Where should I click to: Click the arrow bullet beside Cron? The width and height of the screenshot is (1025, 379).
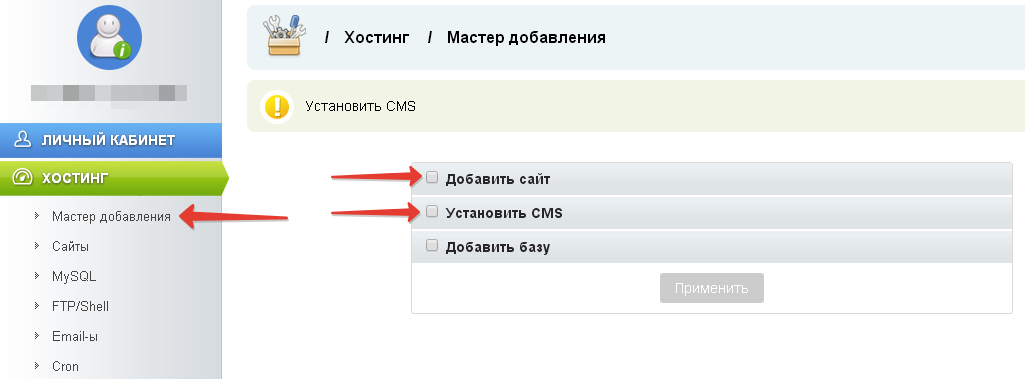coord(37,366)
